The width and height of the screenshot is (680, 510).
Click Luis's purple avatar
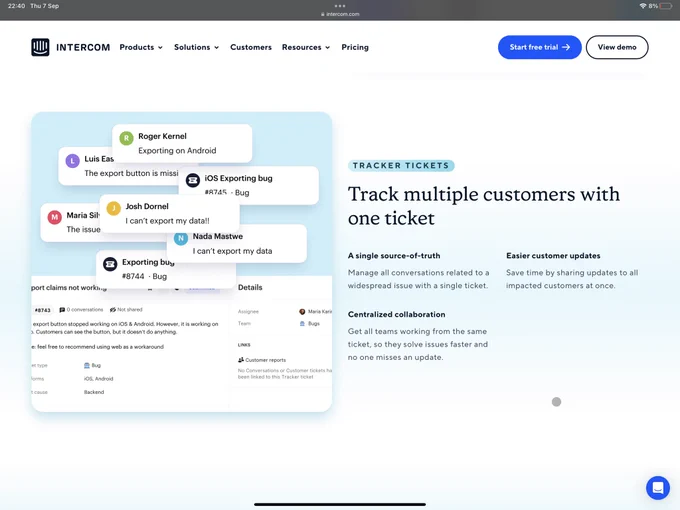[72, 161]
